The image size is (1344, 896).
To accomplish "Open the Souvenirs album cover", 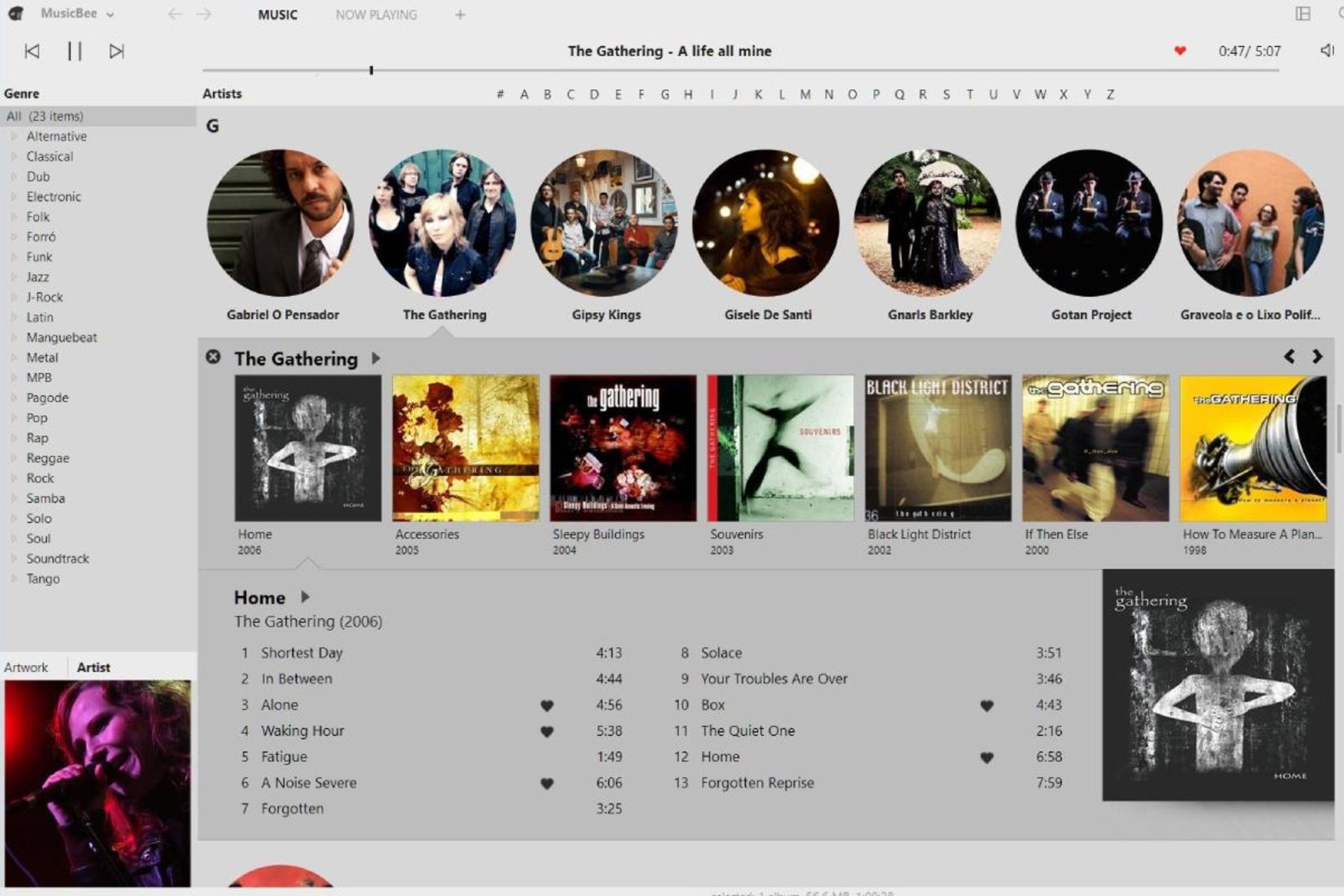I will [x=780, y=448].
